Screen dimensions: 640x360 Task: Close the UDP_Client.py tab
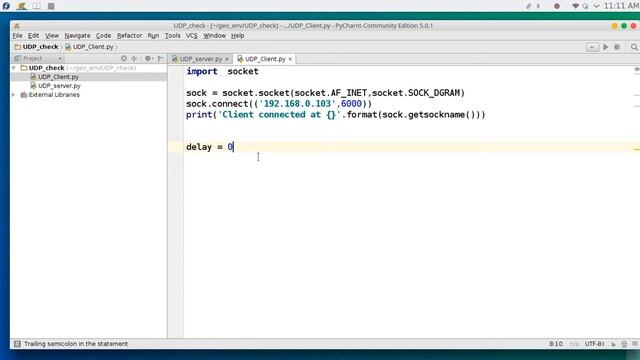tap(290, 59)
